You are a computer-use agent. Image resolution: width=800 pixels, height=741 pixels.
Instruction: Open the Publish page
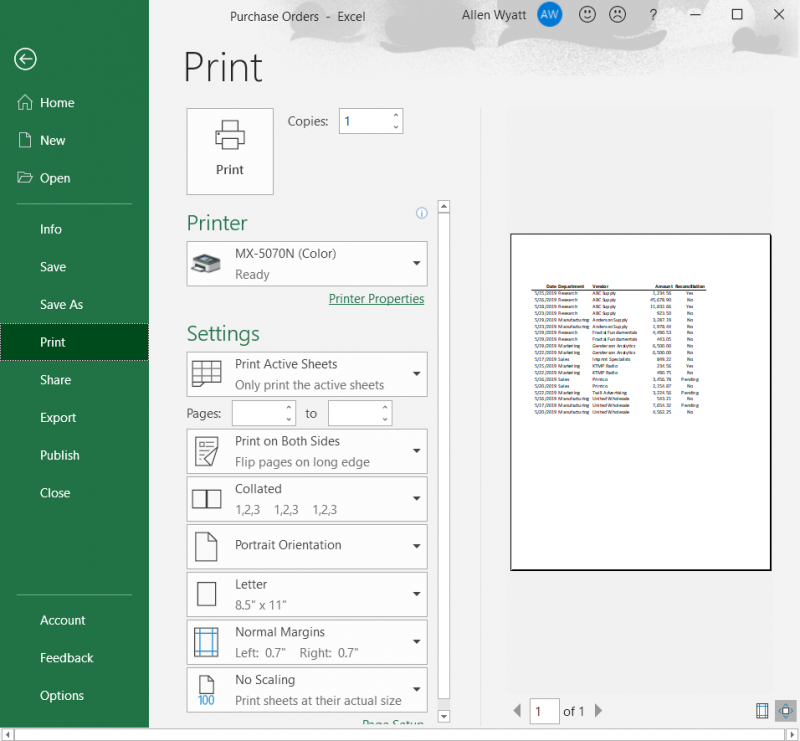[74, 455]
